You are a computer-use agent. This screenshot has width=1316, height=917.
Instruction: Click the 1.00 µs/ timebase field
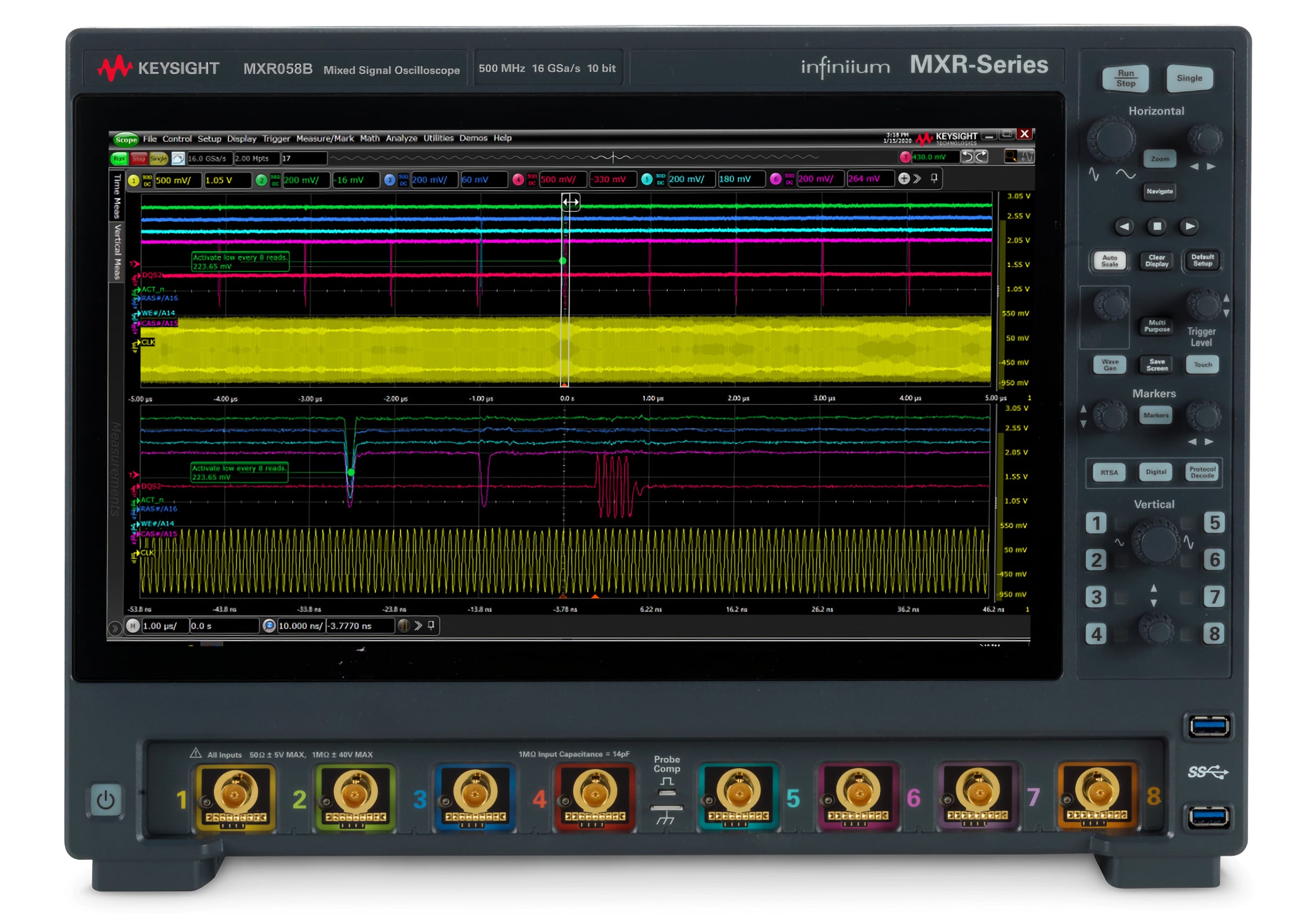tap(165, 626)
